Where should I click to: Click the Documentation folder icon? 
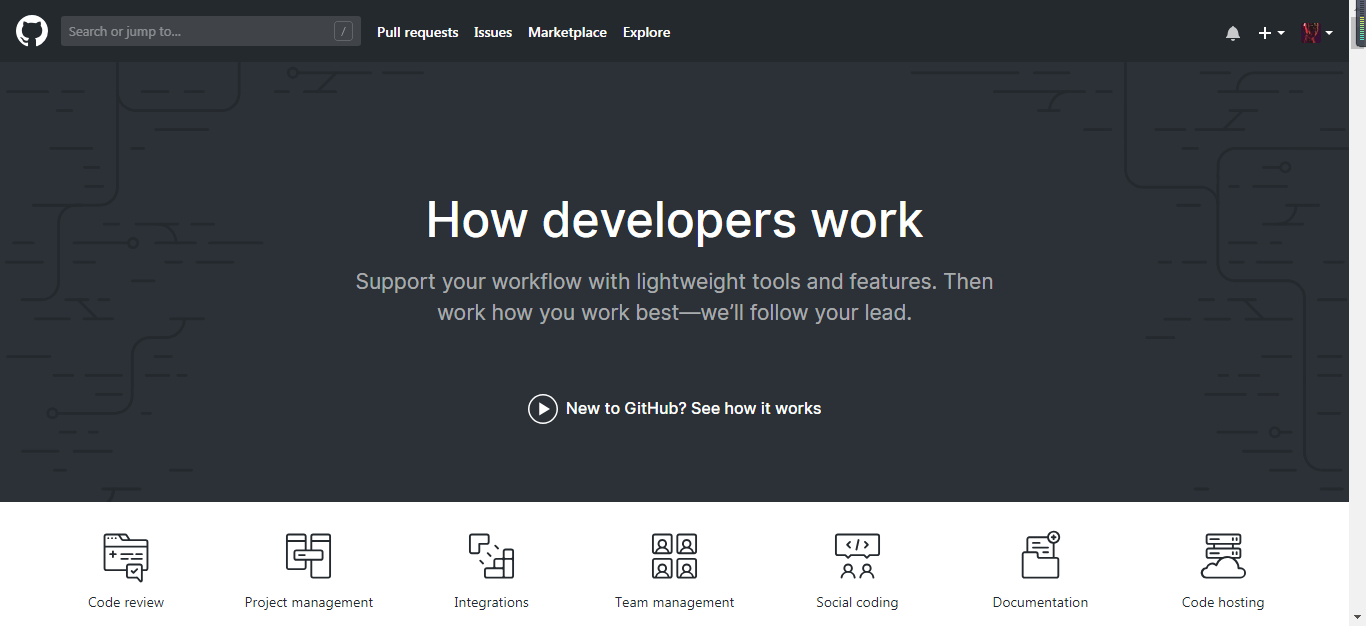point(1040,554)
